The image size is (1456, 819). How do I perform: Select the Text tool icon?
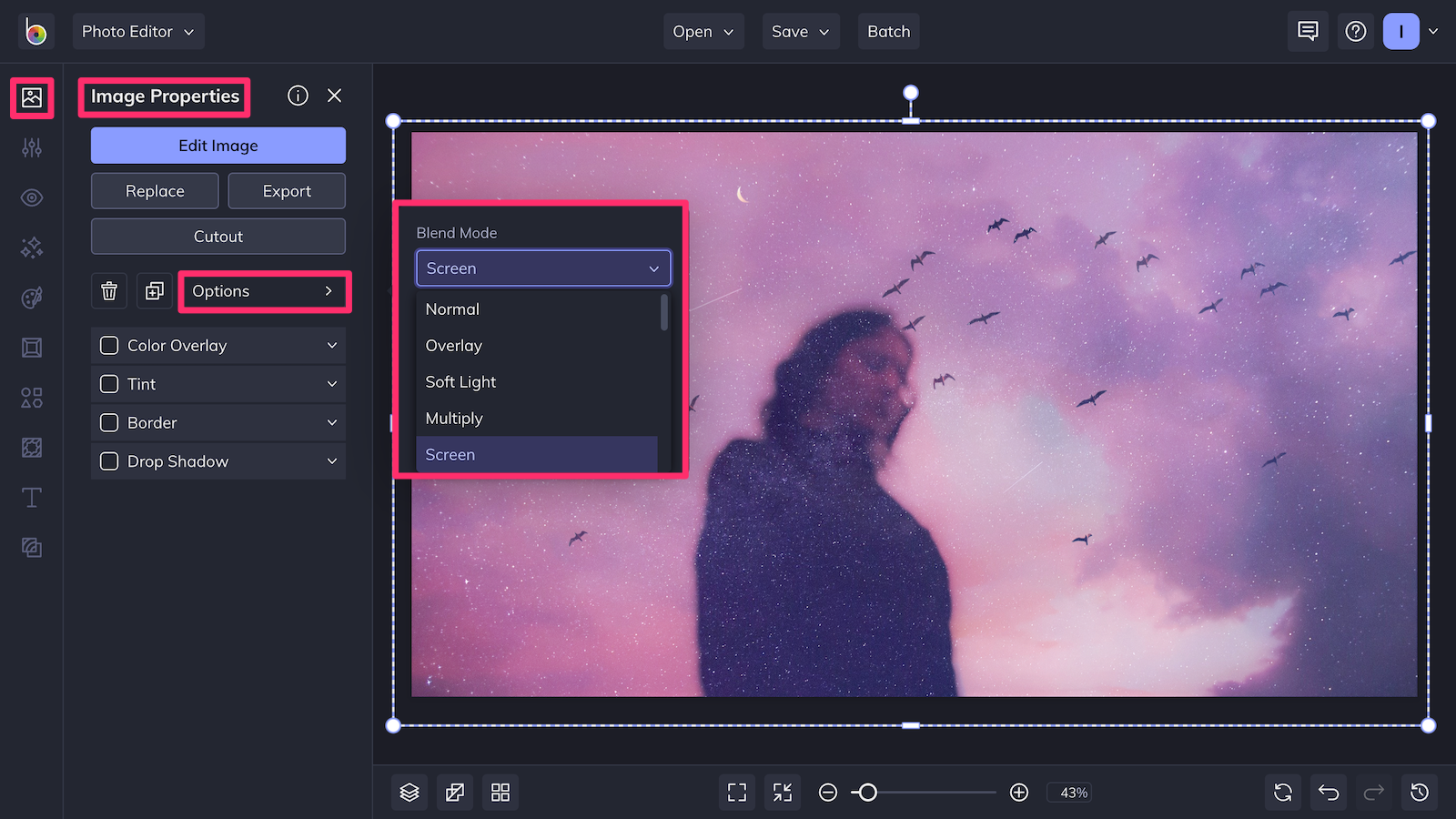32,497
